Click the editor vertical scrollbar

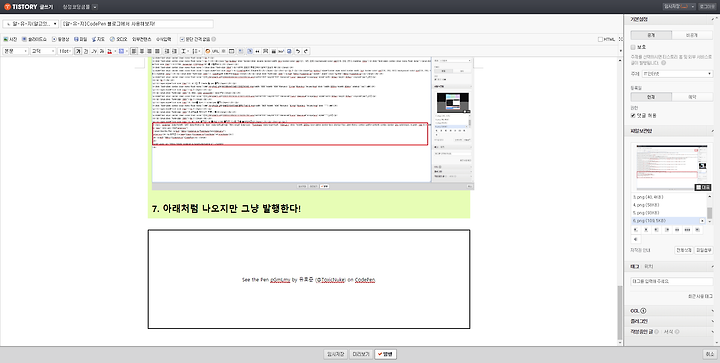point(620,313)
